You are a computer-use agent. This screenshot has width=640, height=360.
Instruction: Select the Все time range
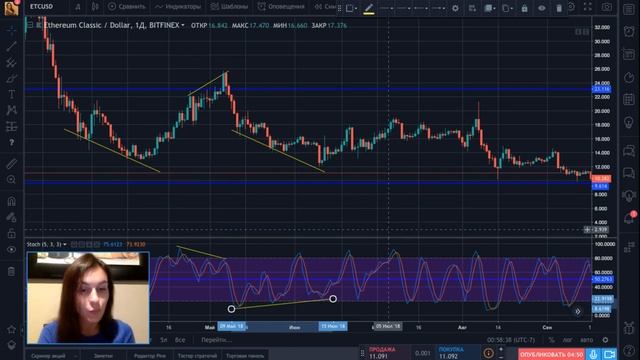pos(180,340)
